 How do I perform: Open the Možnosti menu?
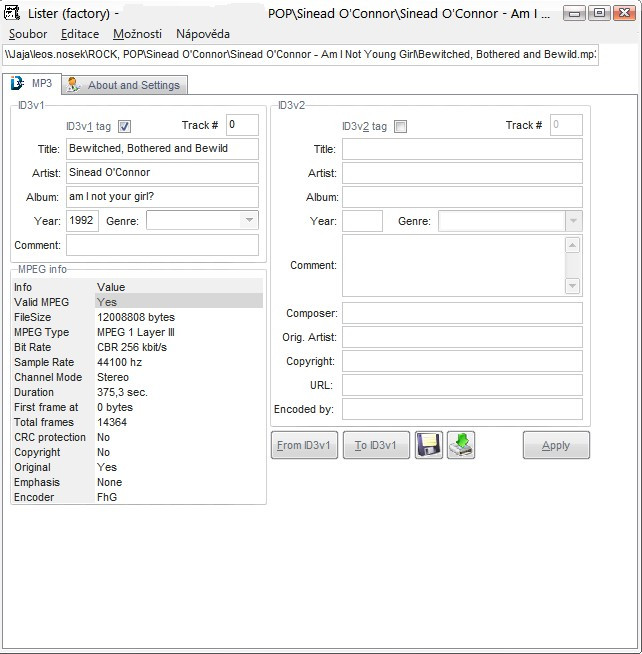137,34
